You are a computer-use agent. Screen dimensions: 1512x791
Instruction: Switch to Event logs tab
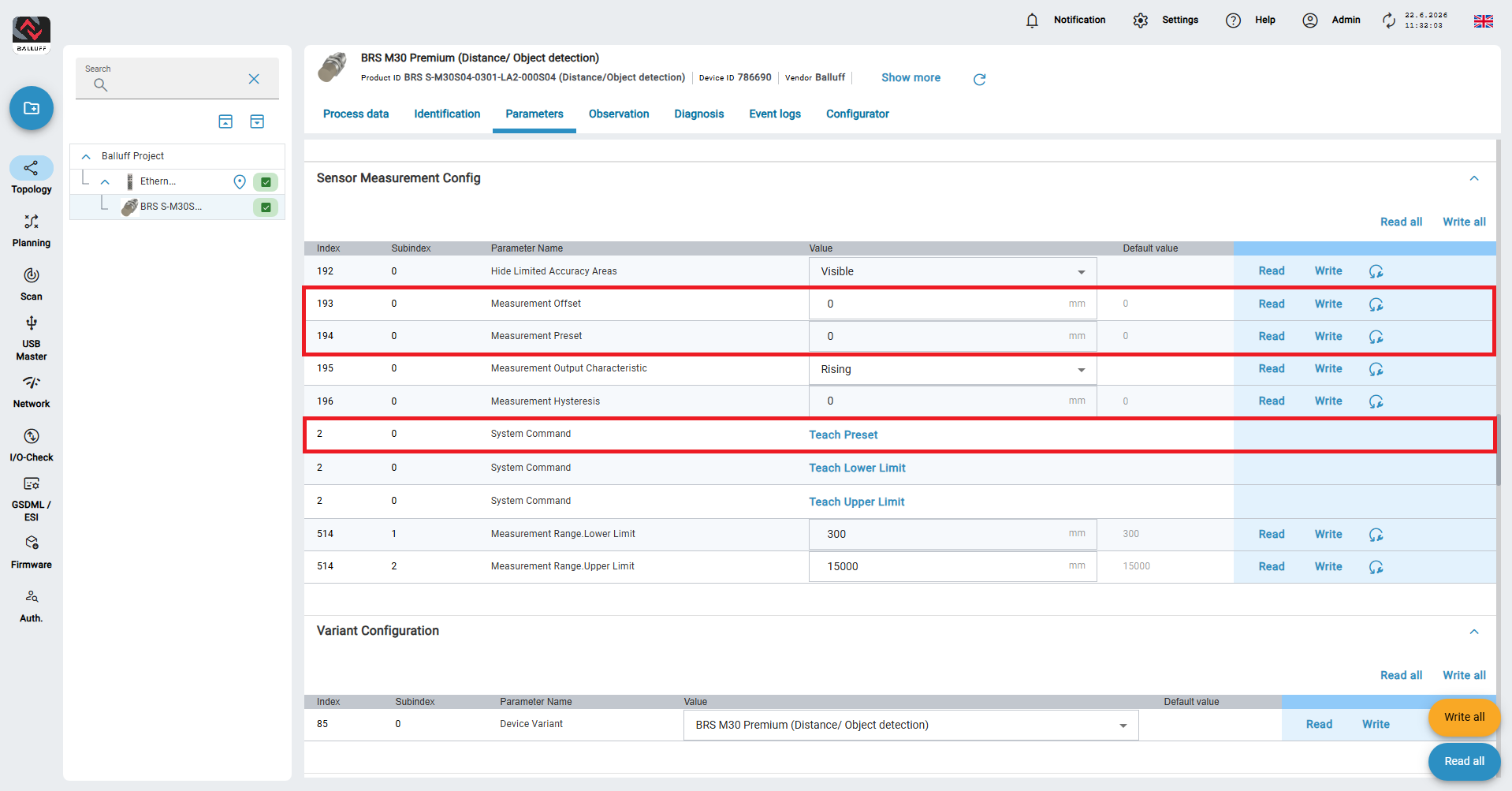pyautogui.click(x=775, y=114)
